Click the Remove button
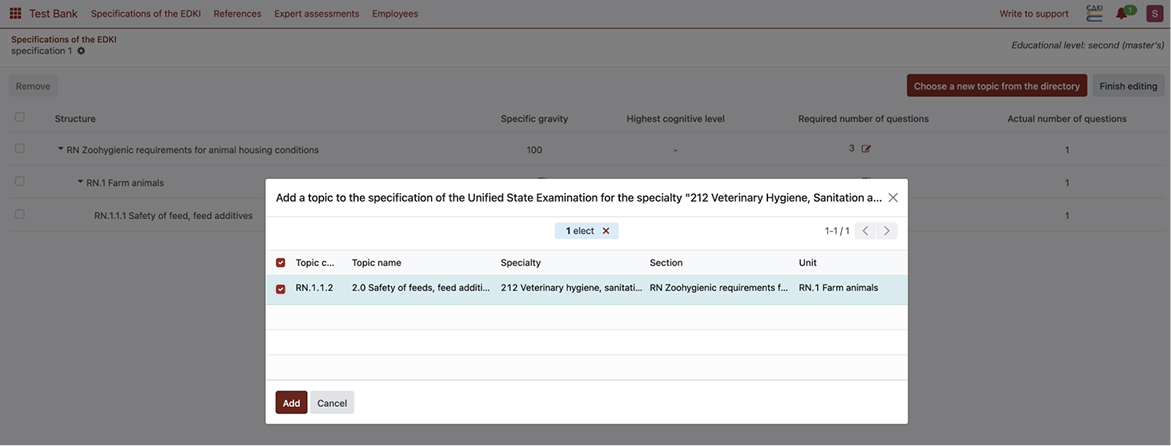Image resolution: width=1171 pixels, height=446 pixels. [x=33, y=86]
